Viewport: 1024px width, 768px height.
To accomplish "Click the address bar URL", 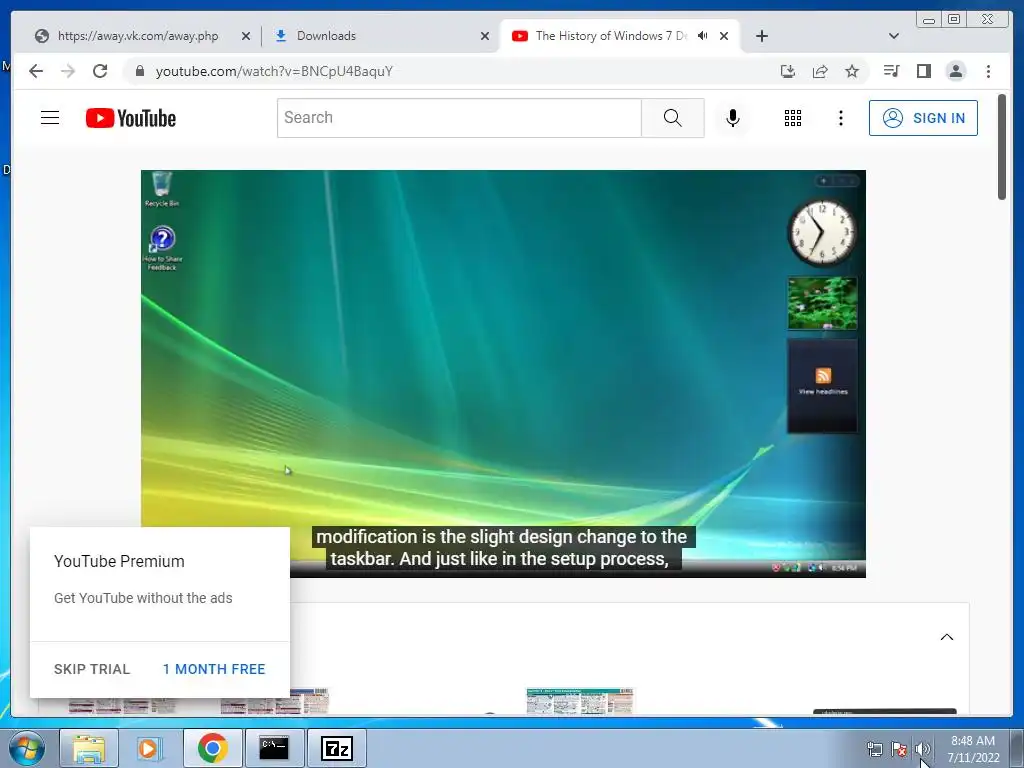I will tap(274, 71).
